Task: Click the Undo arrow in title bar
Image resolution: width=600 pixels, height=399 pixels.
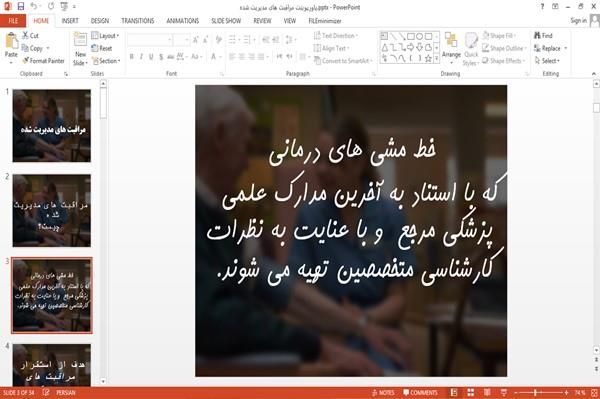Action: (34, 7)
